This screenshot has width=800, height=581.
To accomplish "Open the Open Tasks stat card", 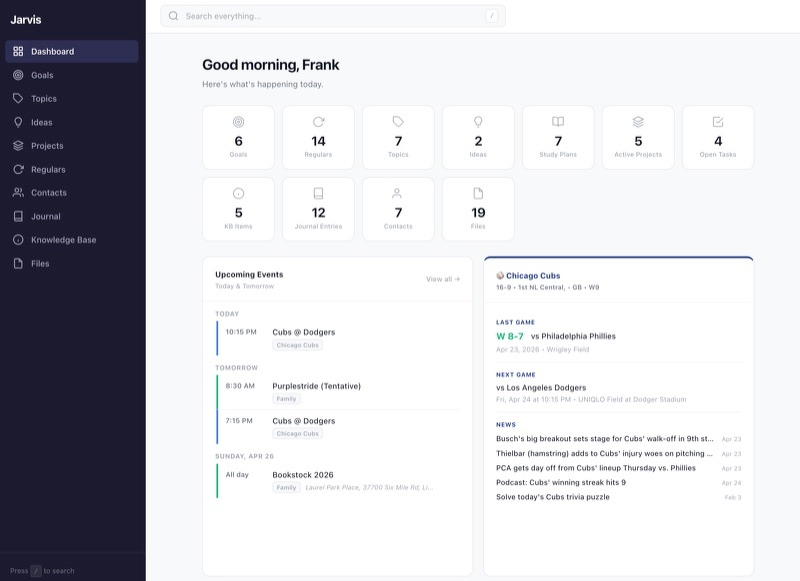I will (717, 138).
